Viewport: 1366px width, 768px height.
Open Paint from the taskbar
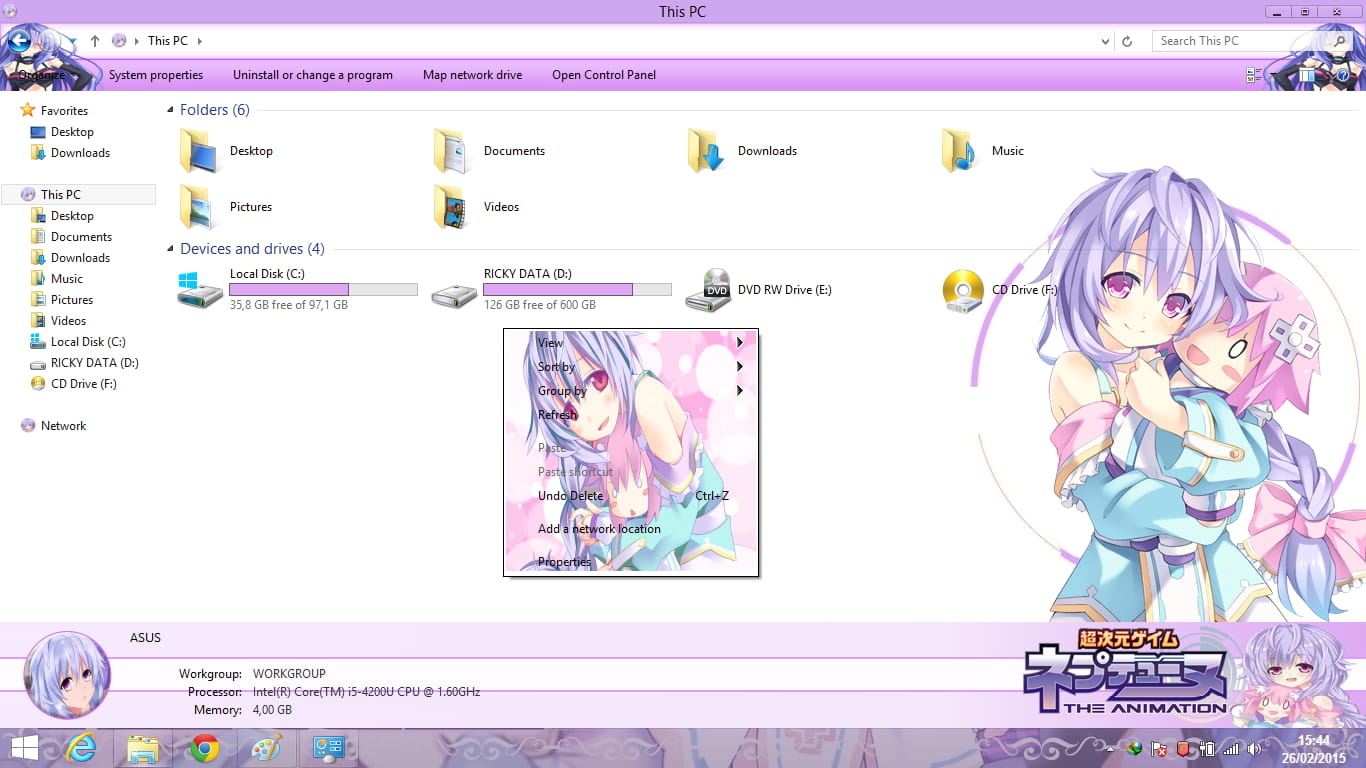(267, 748)
